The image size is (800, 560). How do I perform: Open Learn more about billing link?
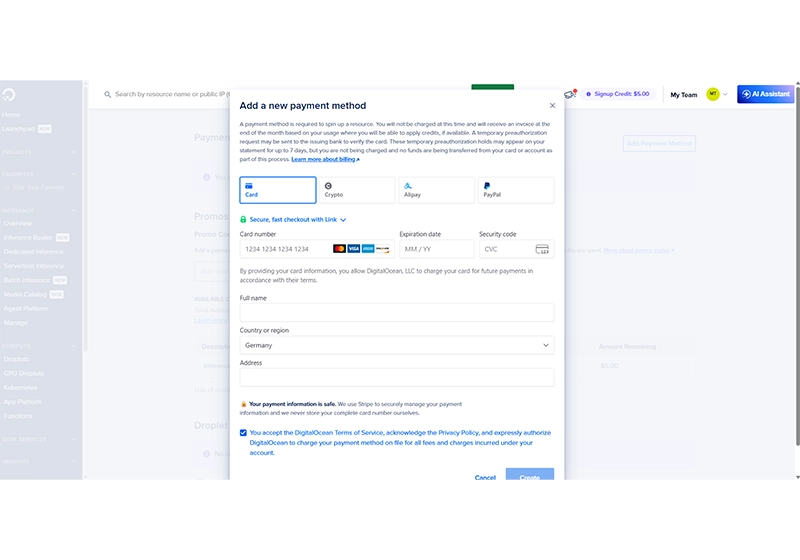click(x=325, y=159)
